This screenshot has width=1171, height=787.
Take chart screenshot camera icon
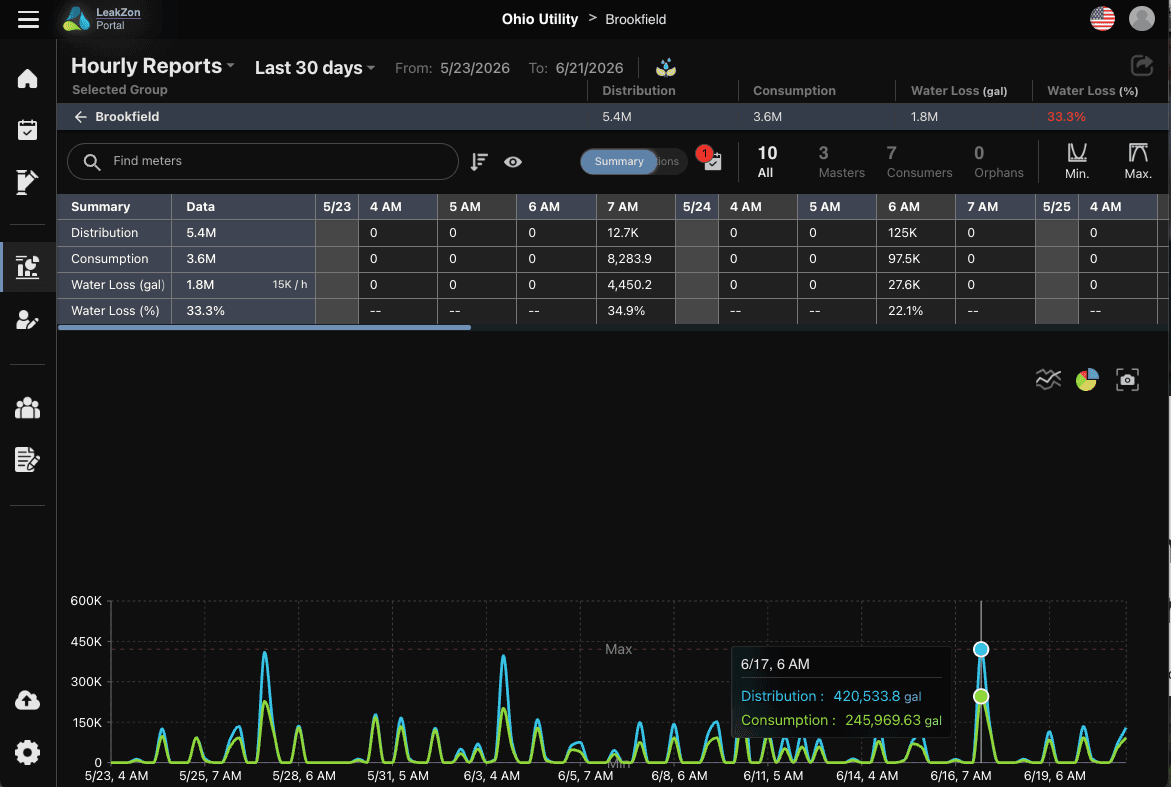pyautogui.click(x=1127, y=379)
